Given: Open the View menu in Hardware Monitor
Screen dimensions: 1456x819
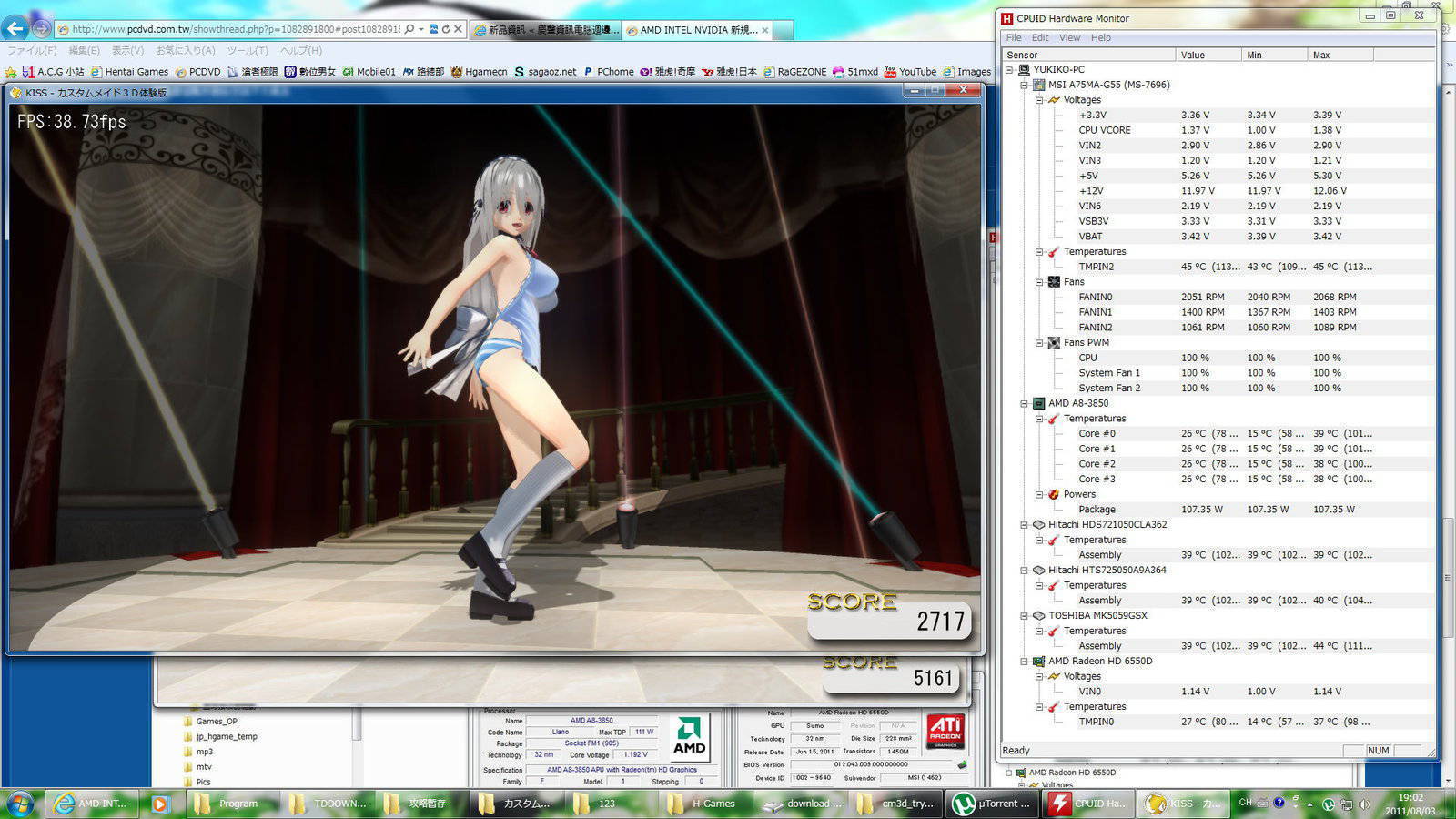Looking at the screenshot, I should click(x=1070, y=38).
